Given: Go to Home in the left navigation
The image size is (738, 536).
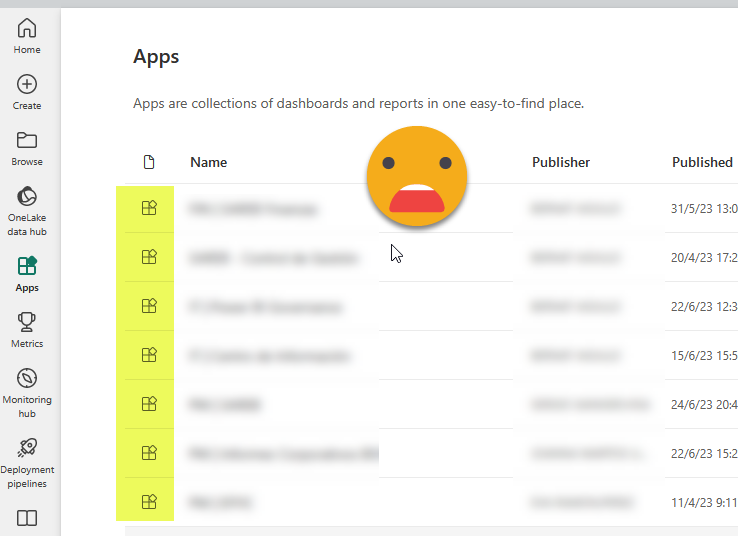Looking at the screenshot, I should [x=27, y=36].
